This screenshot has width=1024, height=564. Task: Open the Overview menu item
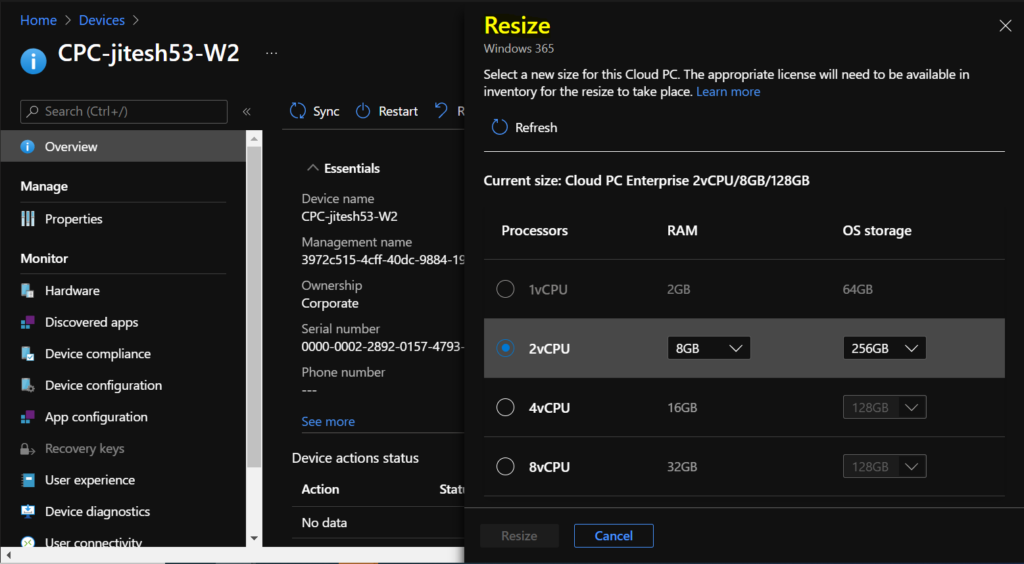(123, 147)
